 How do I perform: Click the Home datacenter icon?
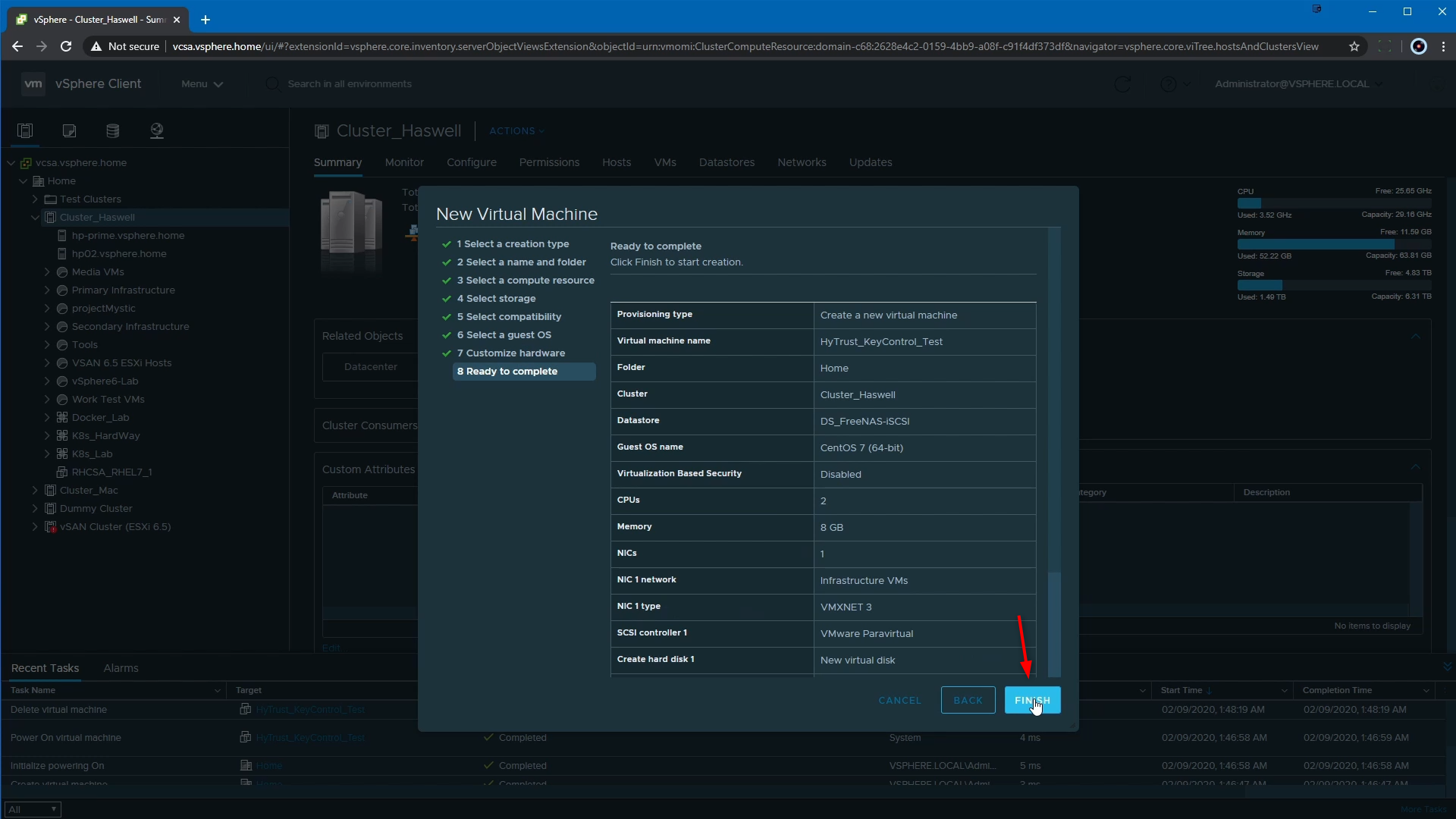(x=39, y=180)
